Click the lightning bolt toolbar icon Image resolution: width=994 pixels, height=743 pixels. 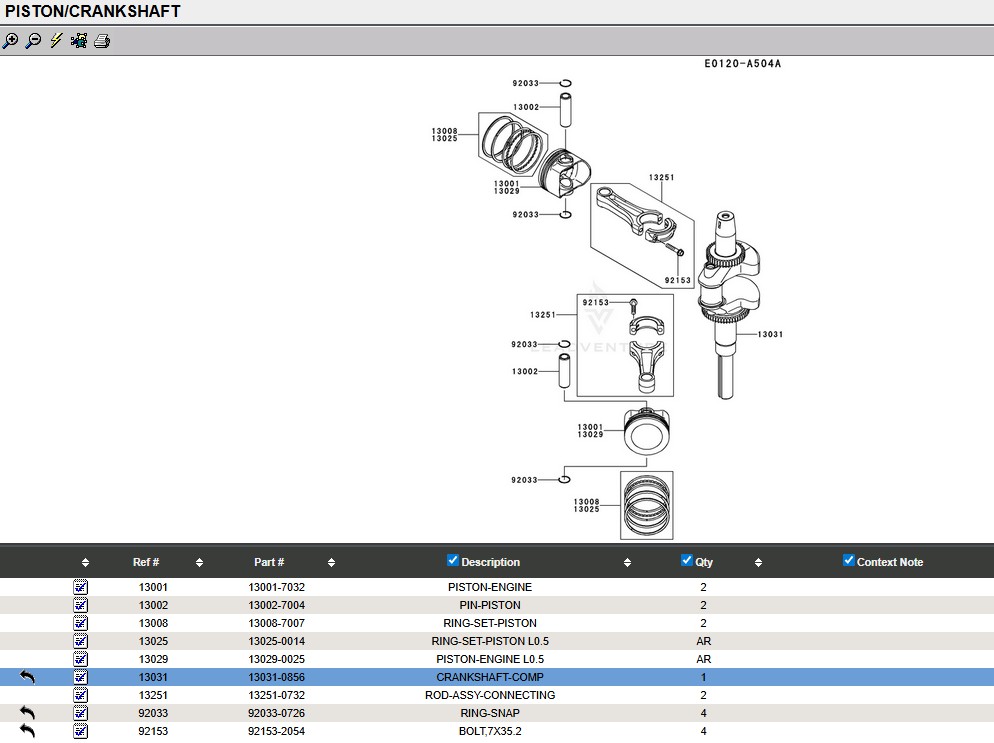coord(56,41)
